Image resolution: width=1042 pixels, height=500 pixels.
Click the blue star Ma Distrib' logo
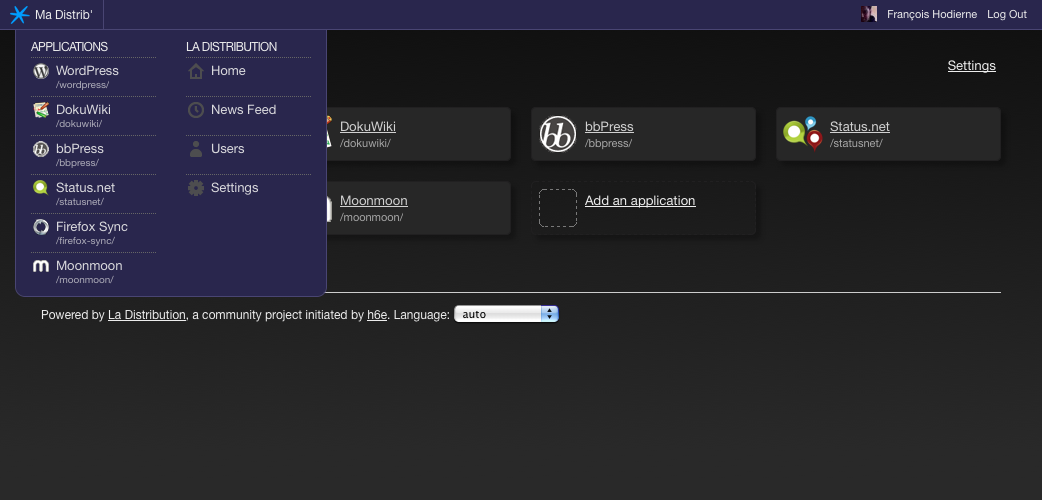point(19,14)
